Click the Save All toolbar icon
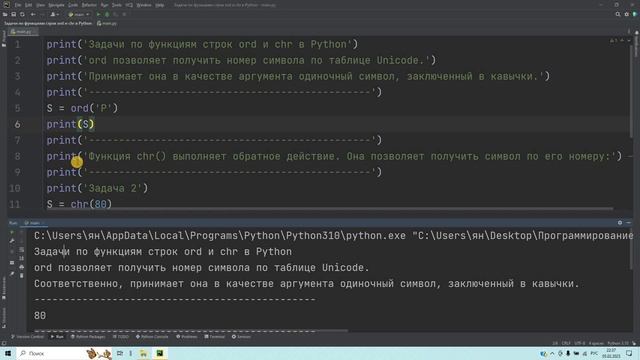The height and width of the screenshot is (360, 640). point(13,14)
